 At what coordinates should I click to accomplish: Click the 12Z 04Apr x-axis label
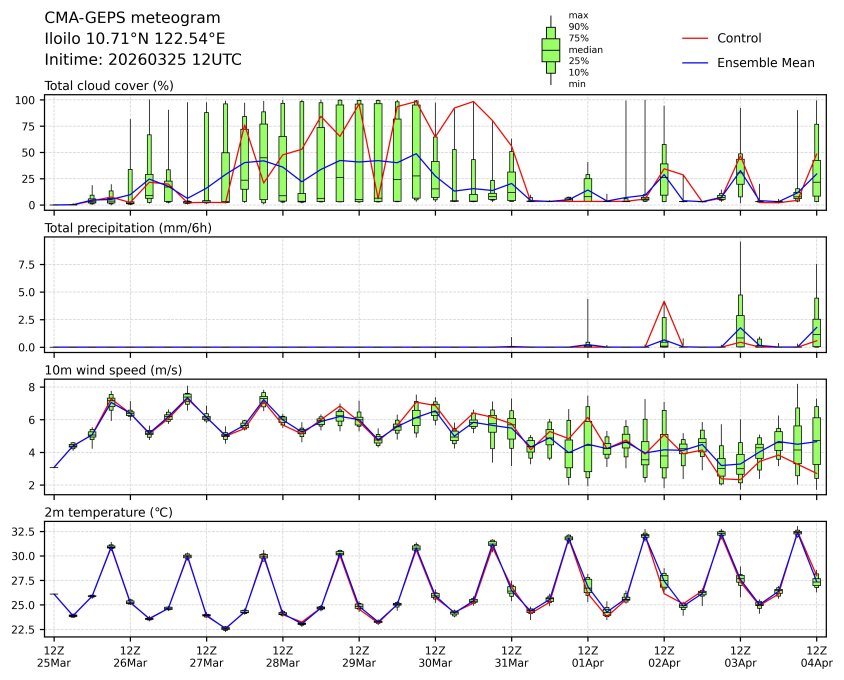point(816,656)
